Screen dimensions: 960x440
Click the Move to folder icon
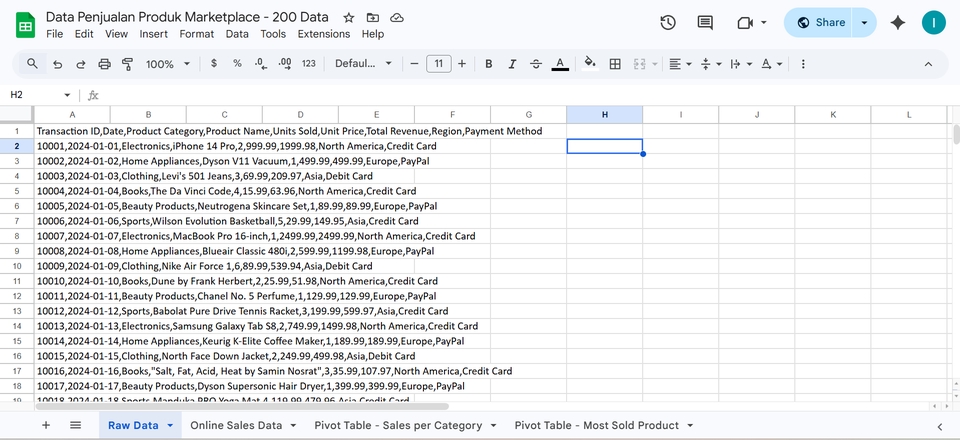372,18
